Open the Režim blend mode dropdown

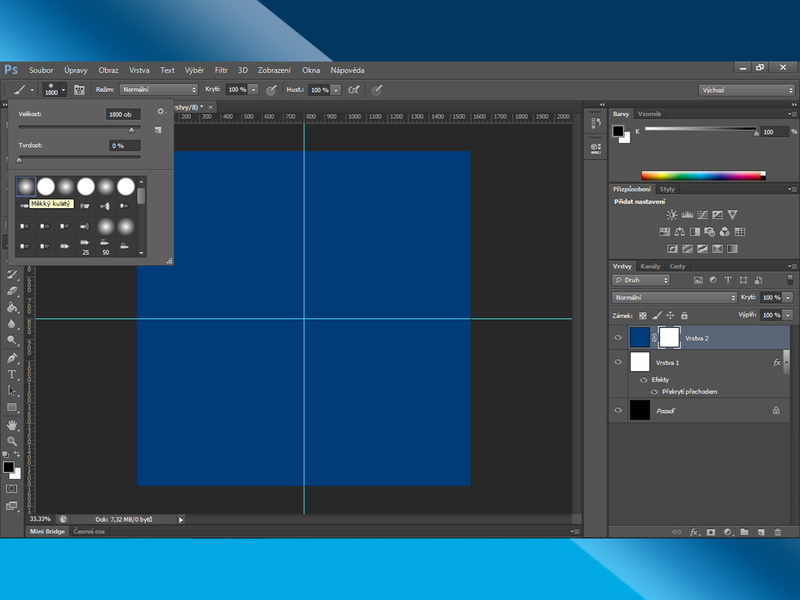[158, 89]
